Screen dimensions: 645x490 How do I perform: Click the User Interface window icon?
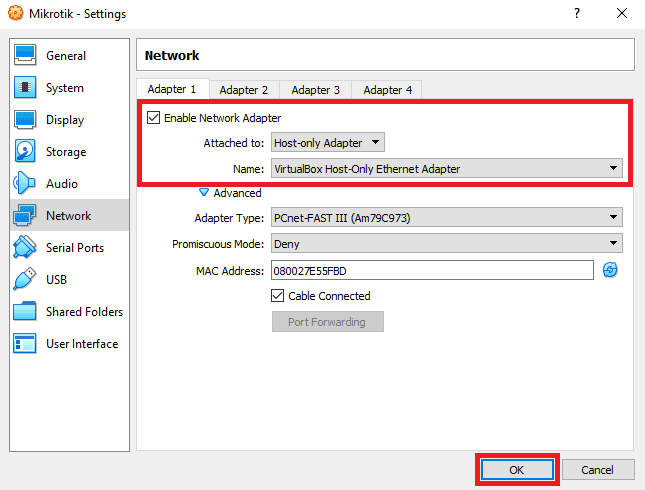click(25, 343)
